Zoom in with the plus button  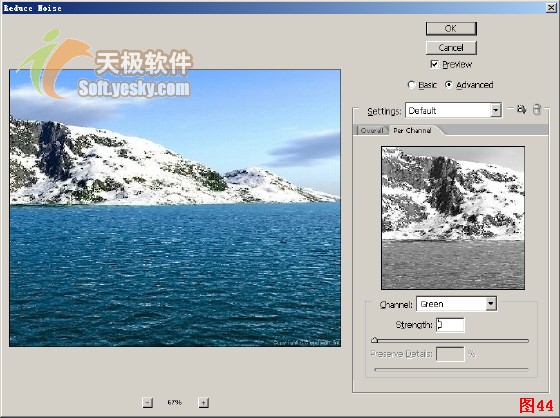203,403
